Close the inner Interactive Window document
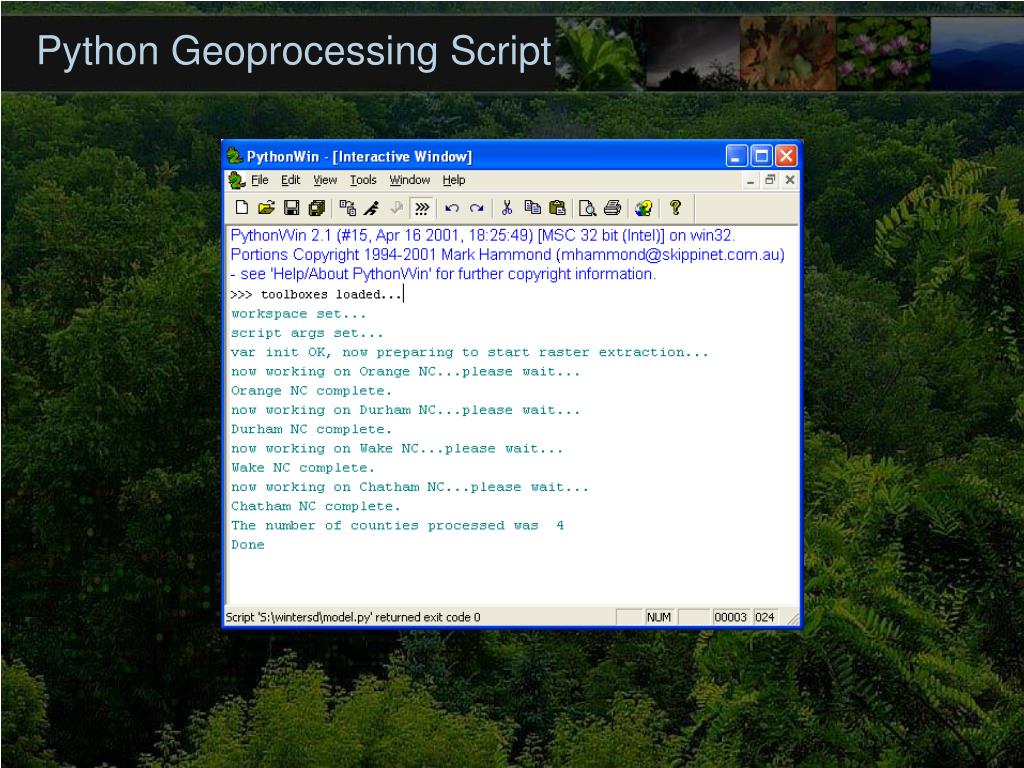The width and height of the screenshot is (1024, 768). (790, 180)
